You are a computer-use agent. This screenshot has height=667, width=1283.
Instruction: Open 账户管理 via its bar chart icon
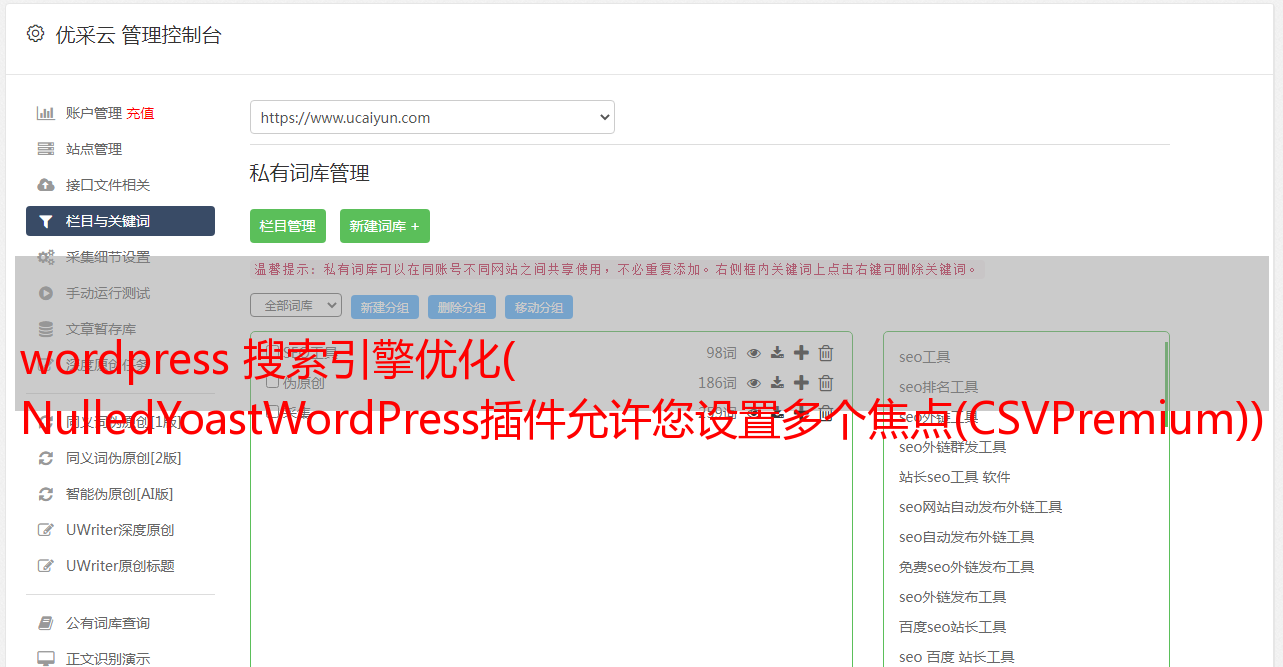tap(45, 113)
